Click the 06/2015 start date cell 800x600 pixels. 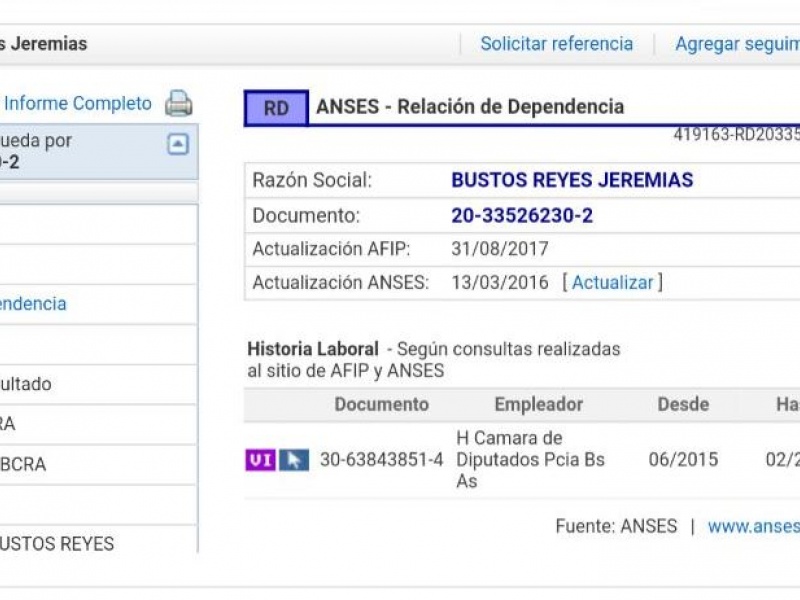tap(683, 460)
